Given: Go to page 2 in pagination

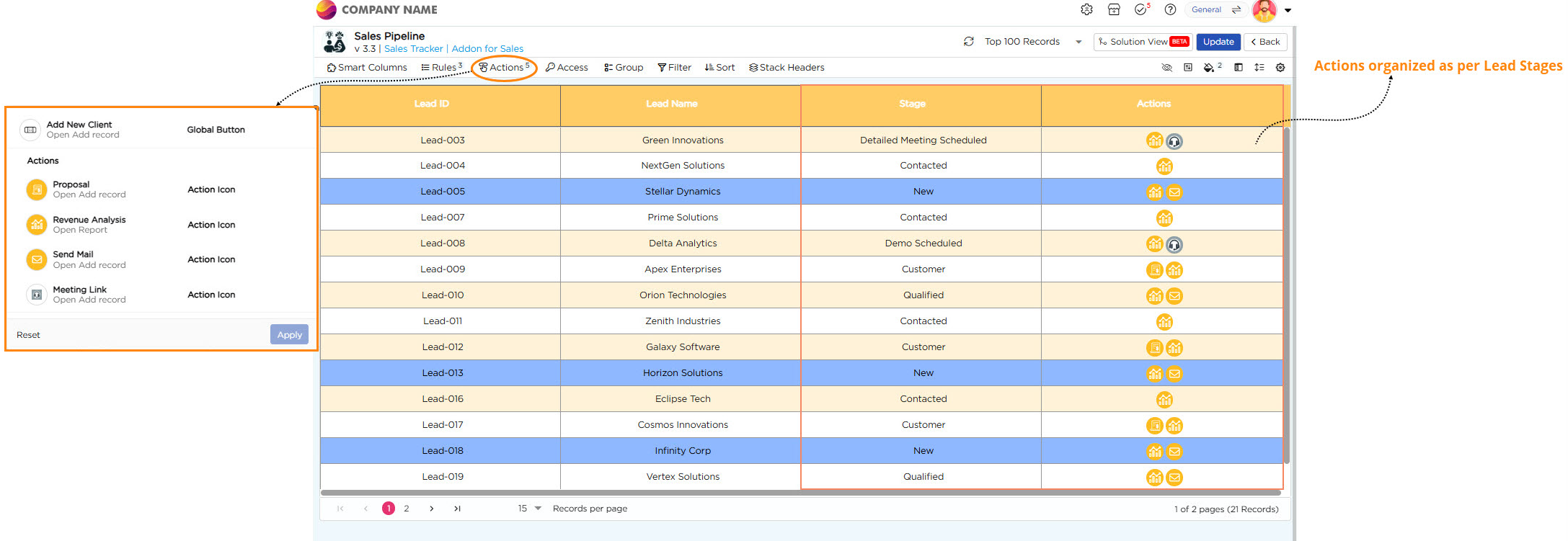Looking at the screenshot, I should 407,509.
